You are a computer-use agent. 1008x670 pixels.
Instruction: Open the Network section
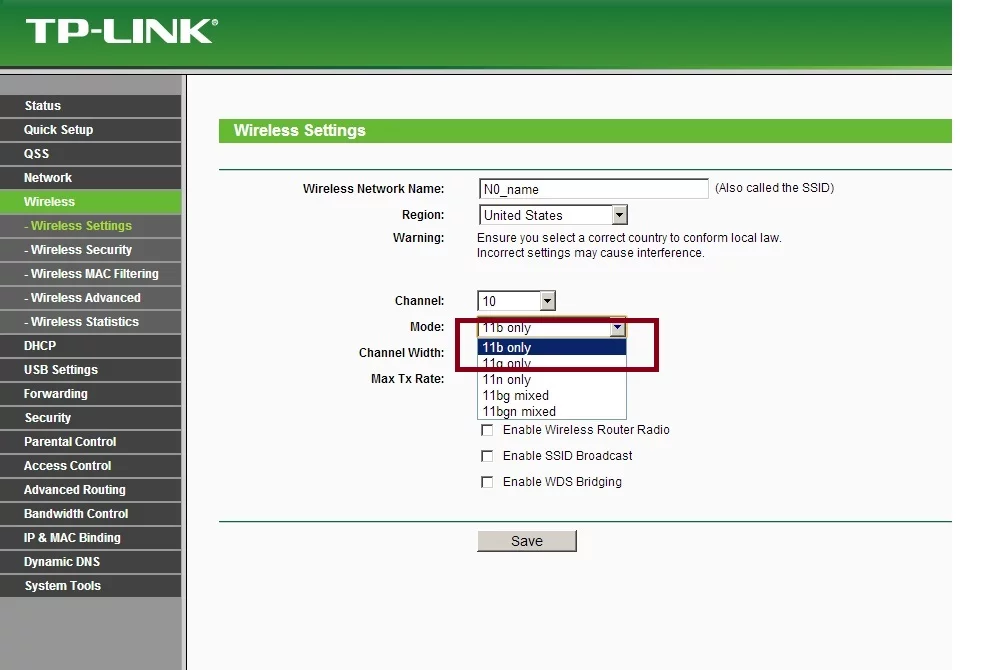tap(91, 177)
